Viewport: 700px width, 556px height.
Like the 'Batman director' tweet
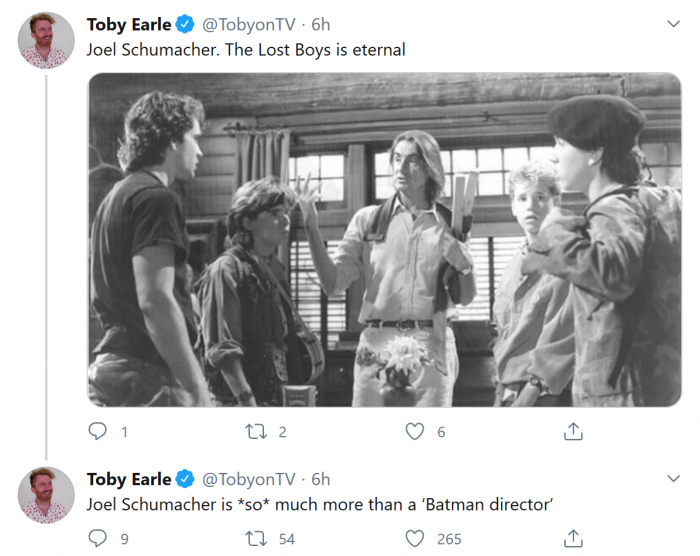(414, 538)
